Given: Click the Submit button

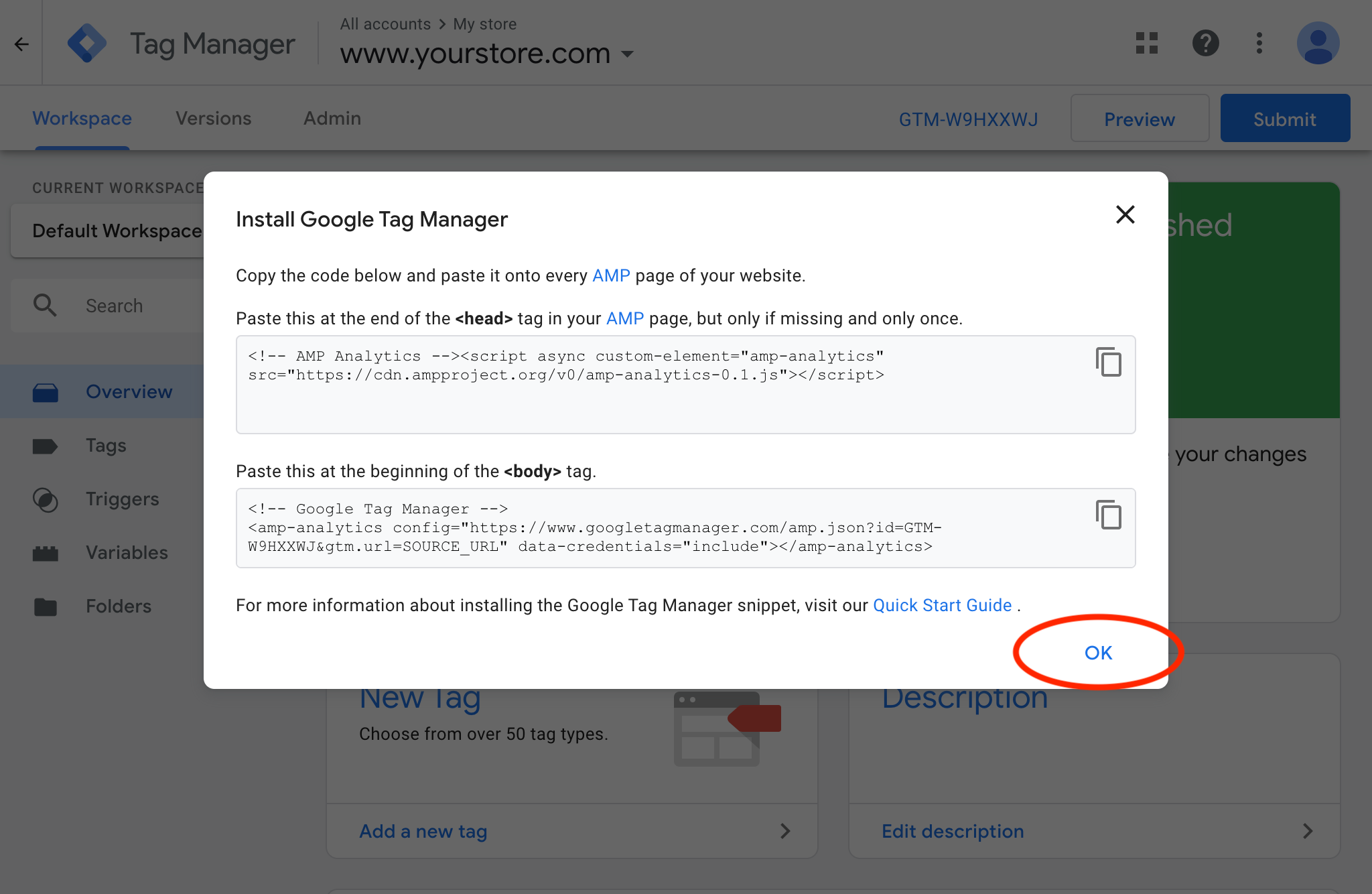Looking at the screenshot, I should tap(1284, 119).
